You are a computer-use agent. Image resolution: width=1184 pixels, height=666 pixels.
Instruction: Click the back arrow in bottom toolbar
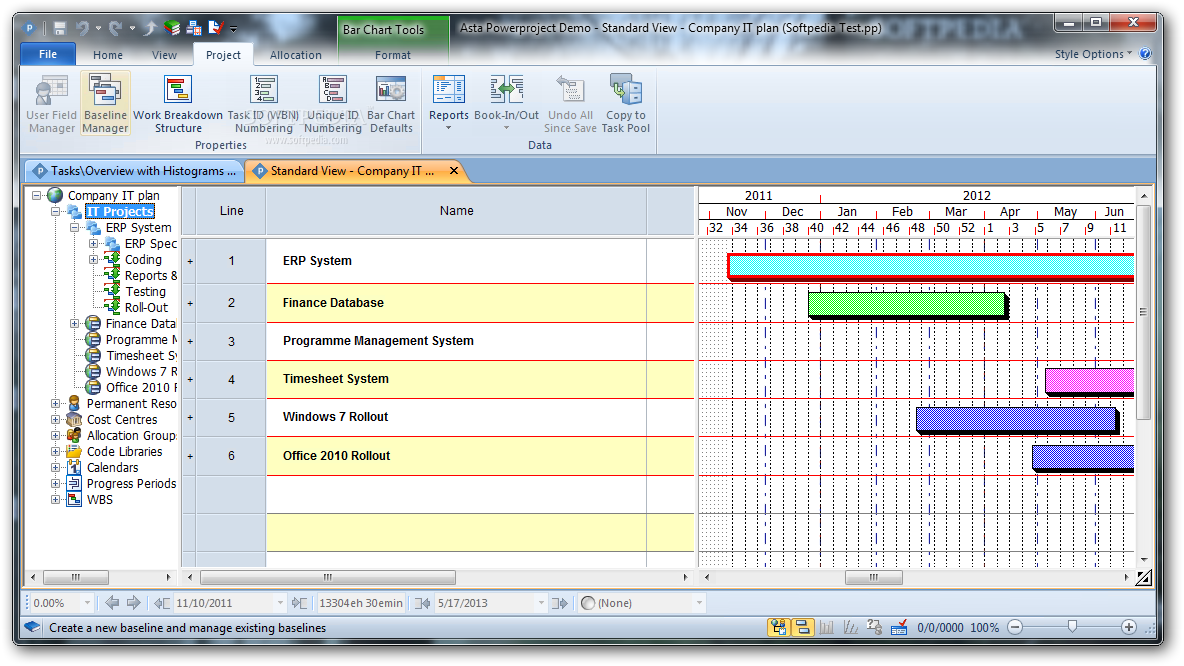(113, 603)
